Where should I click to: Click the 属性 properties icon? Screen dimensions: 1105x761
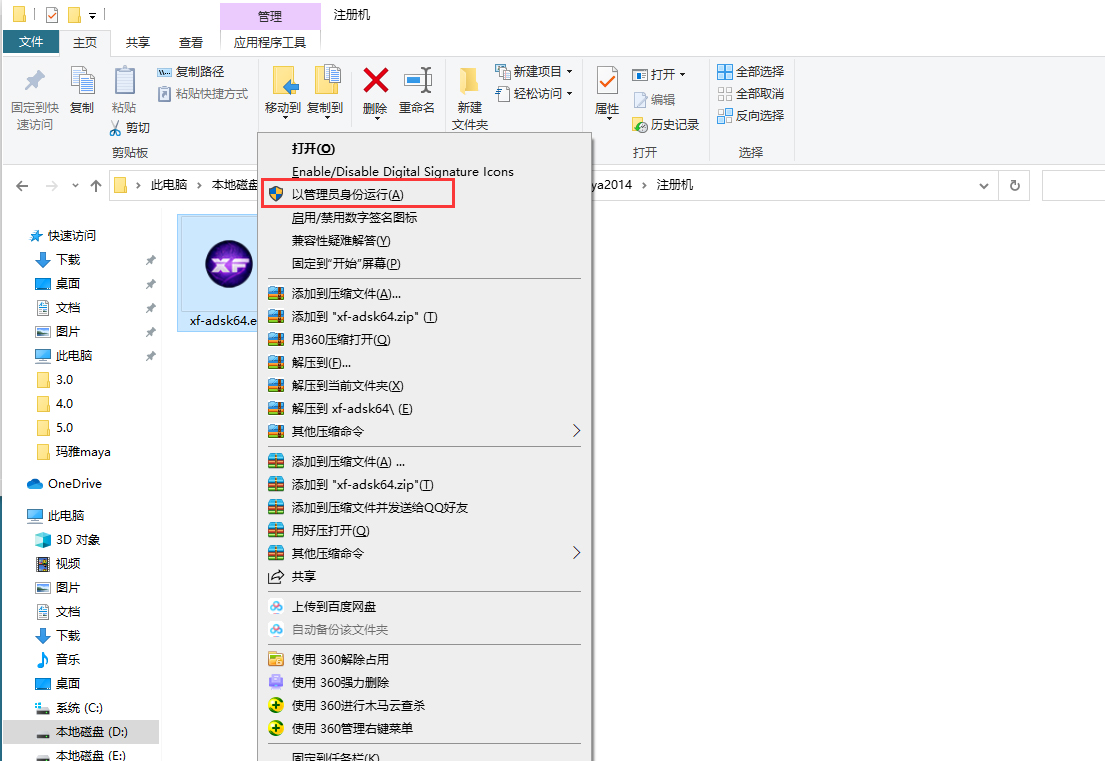pyautogui.click(x=607, y=81)
